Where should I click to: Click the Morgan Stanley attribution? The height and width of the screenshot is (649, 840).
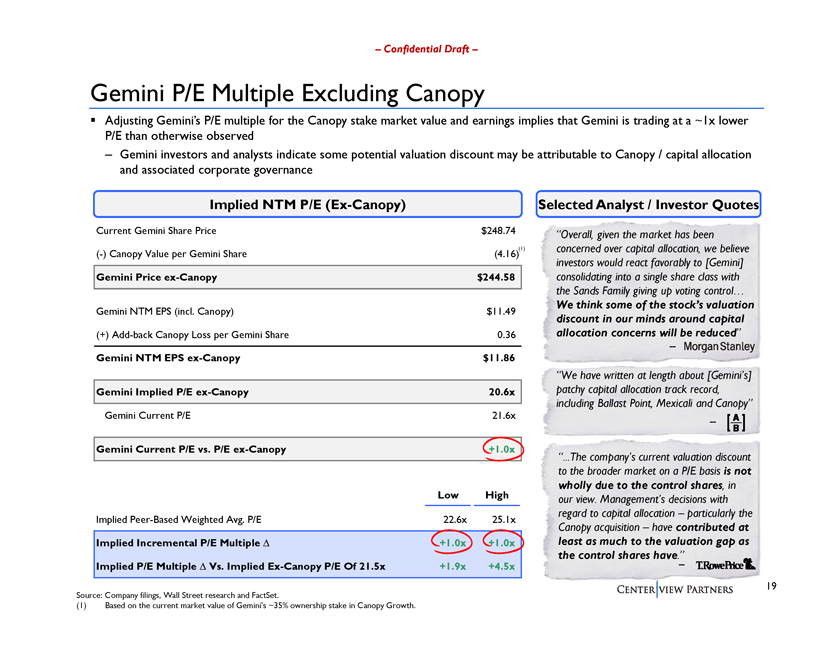[x=719, y=347]
